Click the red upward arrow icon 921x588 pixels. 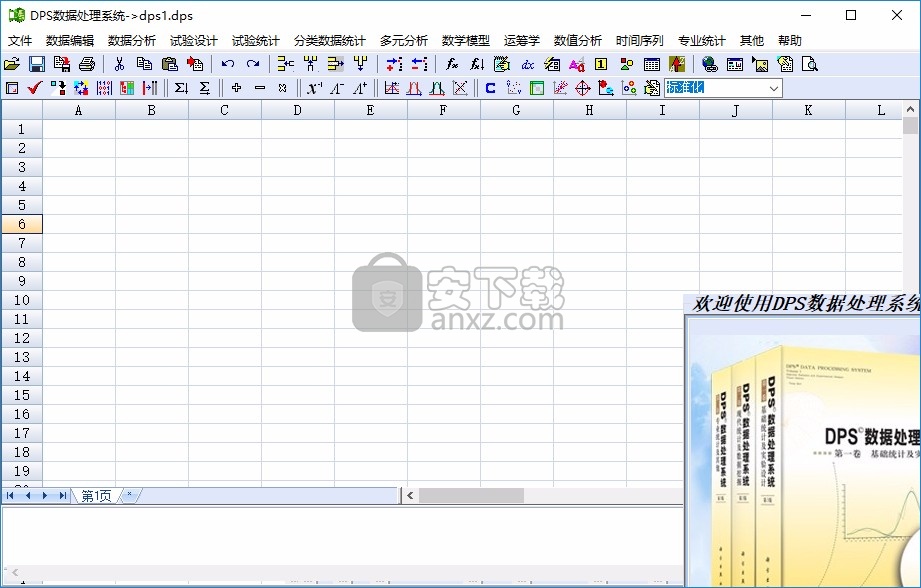click(x=677, y=64)
